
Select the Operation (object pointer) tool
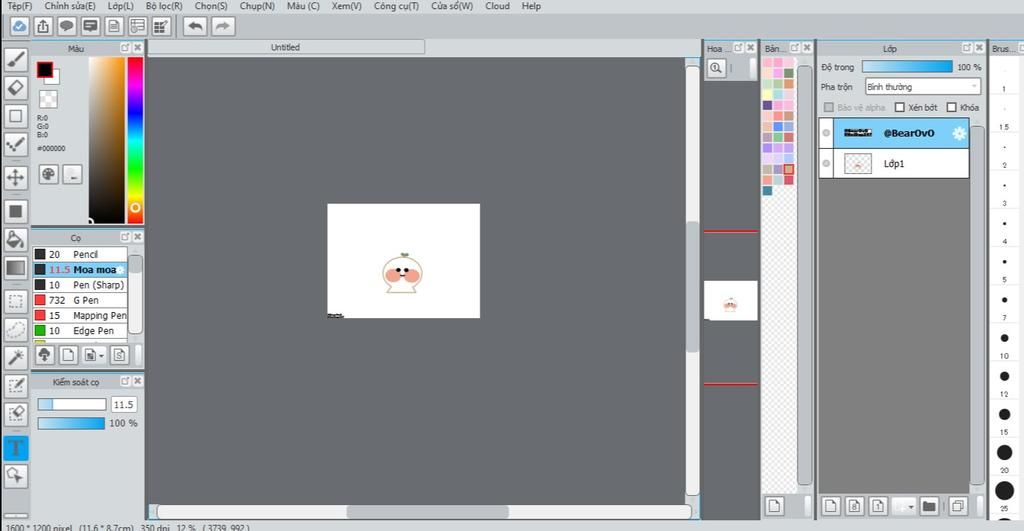pos(16,475)
